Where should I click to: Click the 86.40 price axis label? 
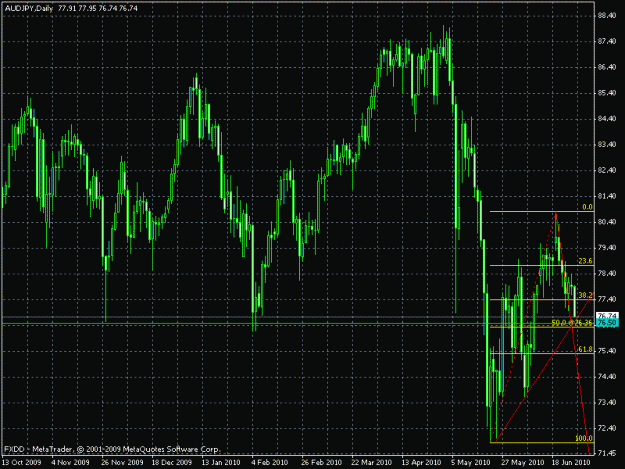tap(607, 67)
